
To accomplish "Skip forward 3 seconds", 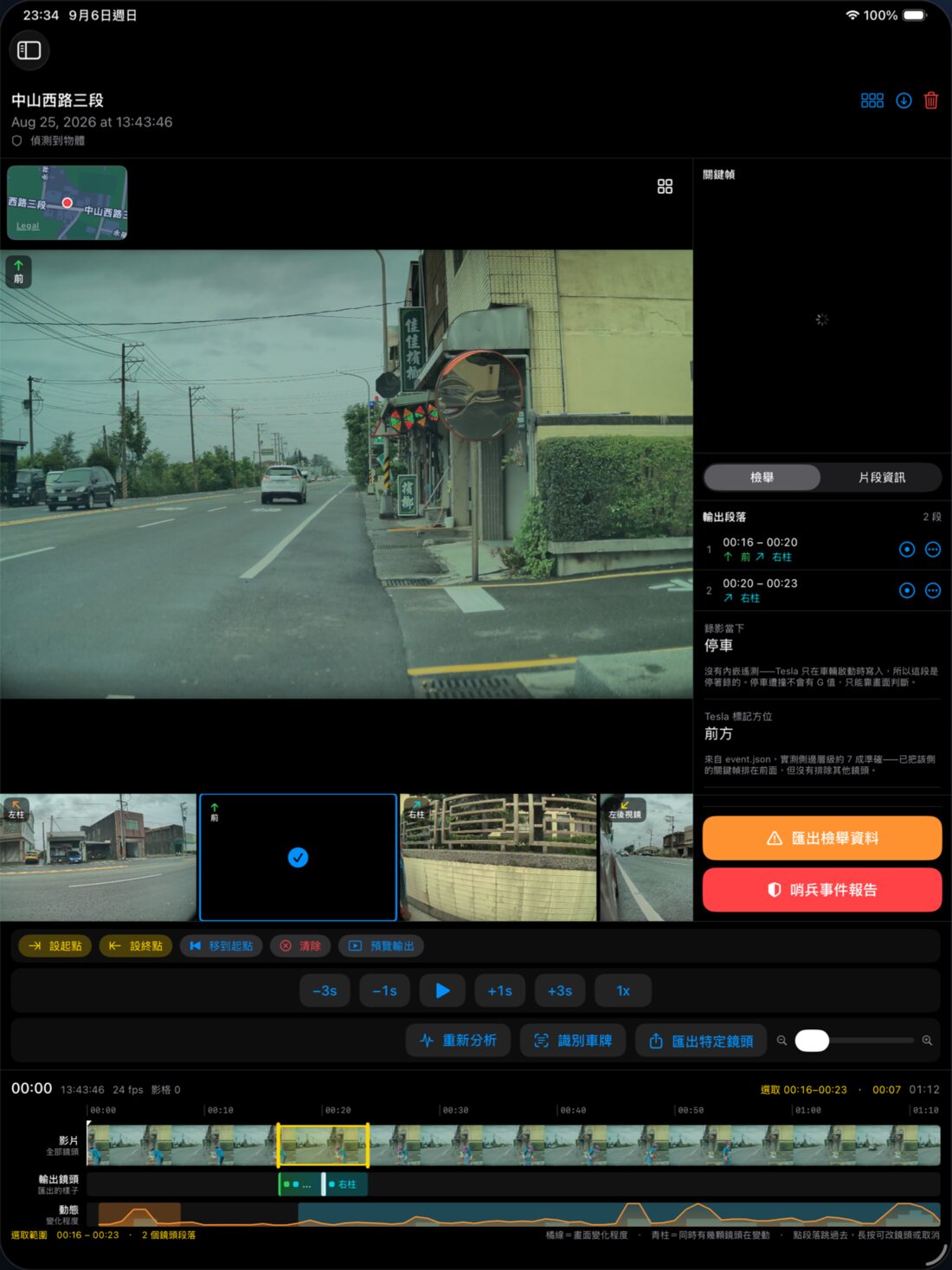I will 560,990.
